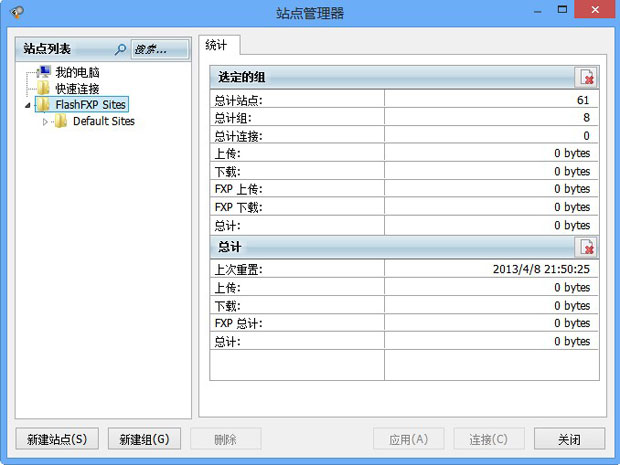
Task: Click the 连接(C) button
Action: coord(489,439)
